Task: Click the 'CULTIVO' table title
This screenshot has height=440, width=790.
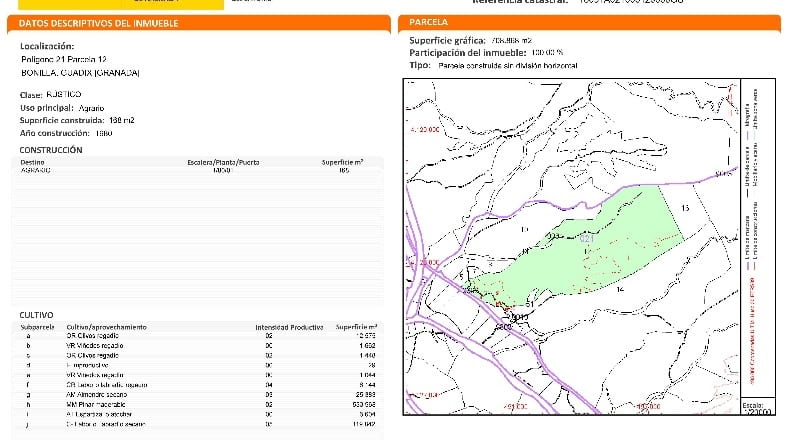Action: tap(36, 315)
